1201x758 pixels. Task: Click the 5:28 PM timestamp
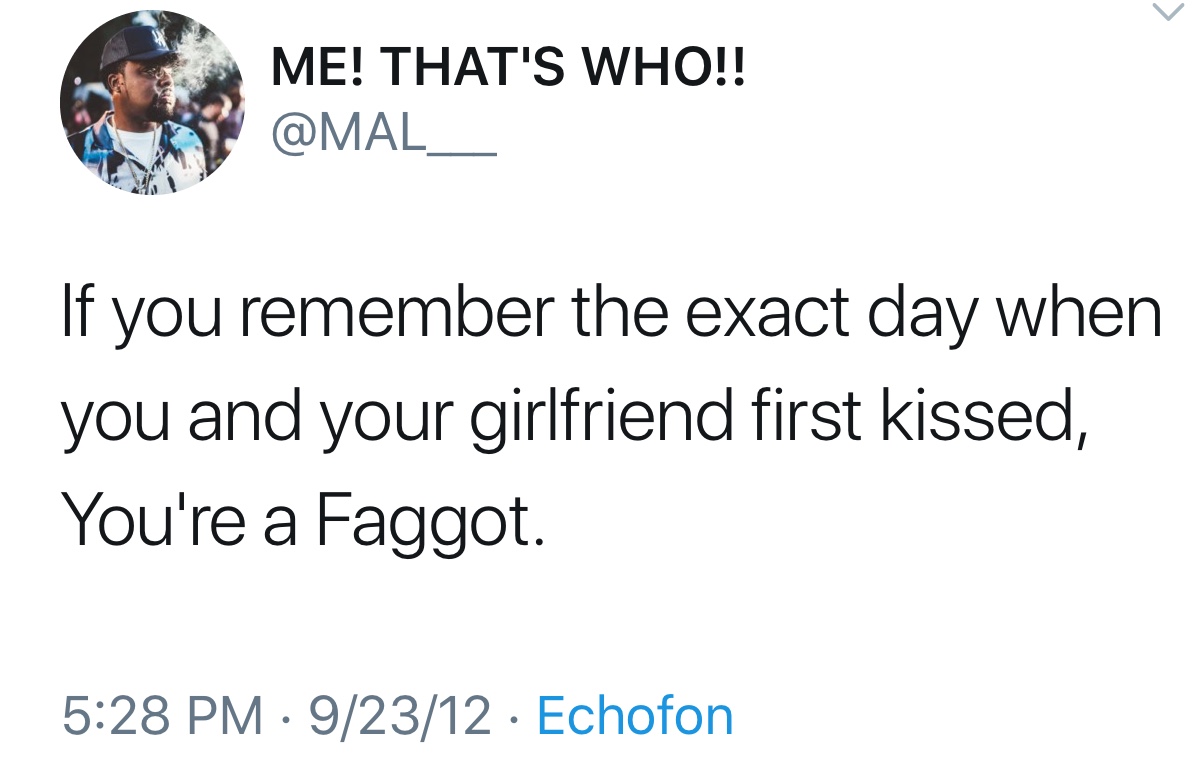(164, 716)
